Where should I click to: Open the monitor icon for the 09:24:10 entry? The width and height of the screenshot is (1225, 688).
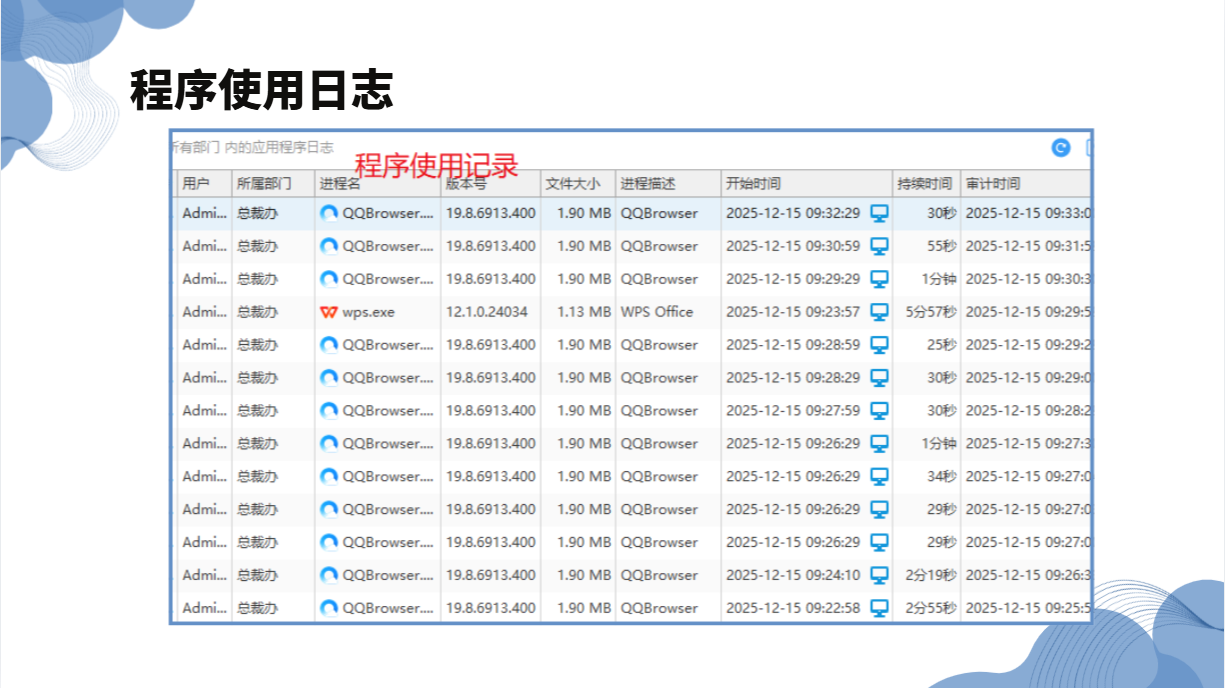(x=879, y=575)
